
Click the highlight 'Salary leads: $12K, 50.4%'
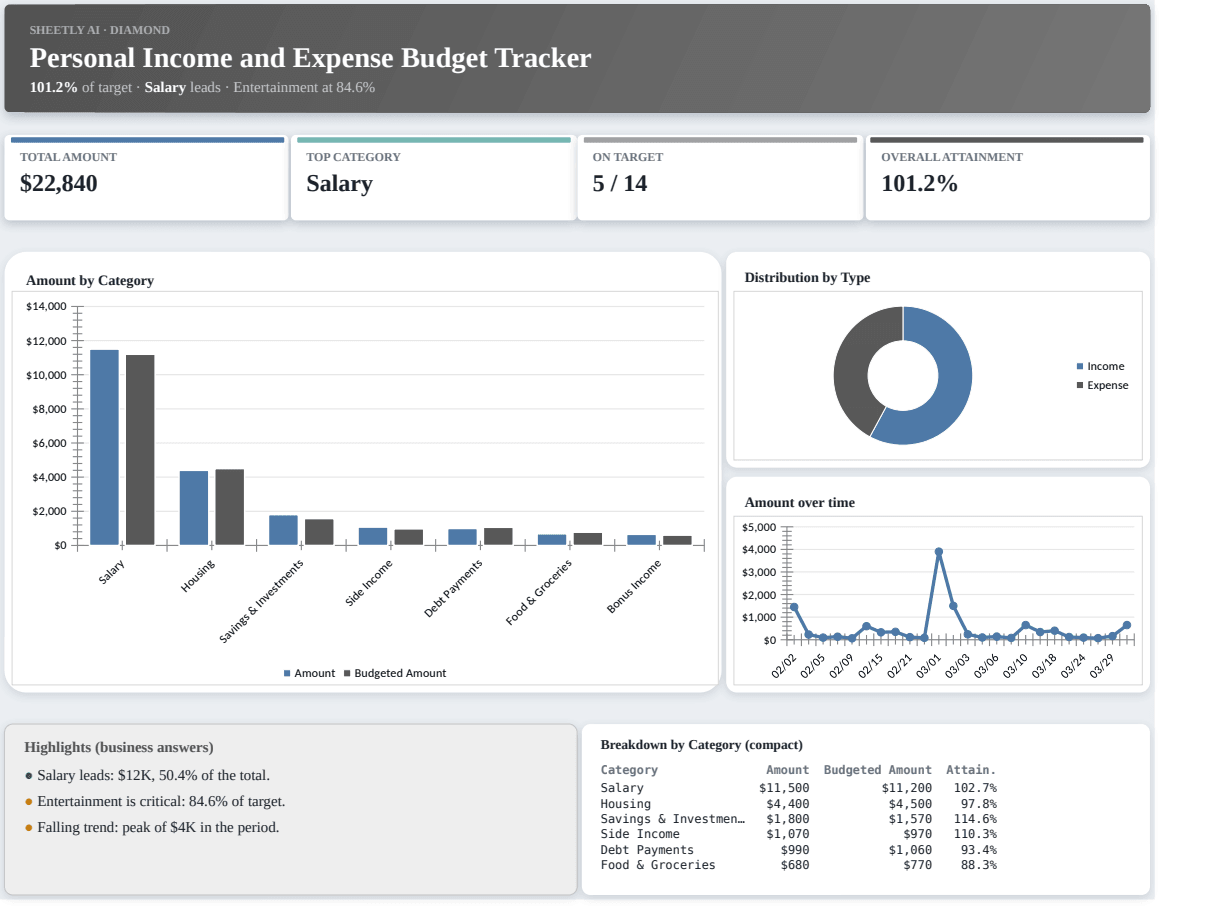pos(153,775)
